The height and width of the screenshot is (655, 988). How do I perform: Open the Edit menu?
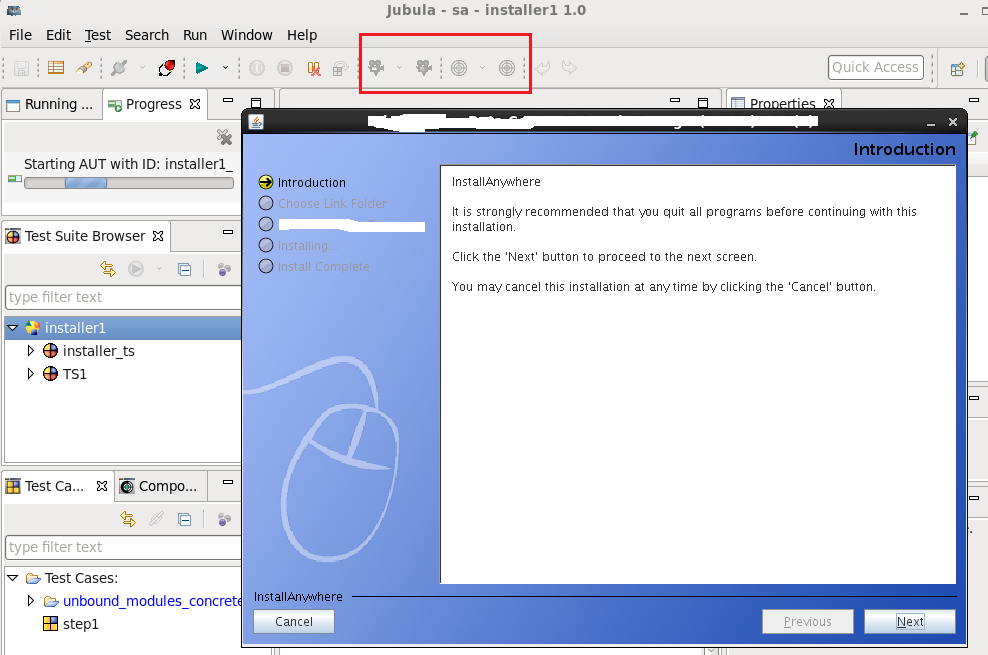pos(58,35)
